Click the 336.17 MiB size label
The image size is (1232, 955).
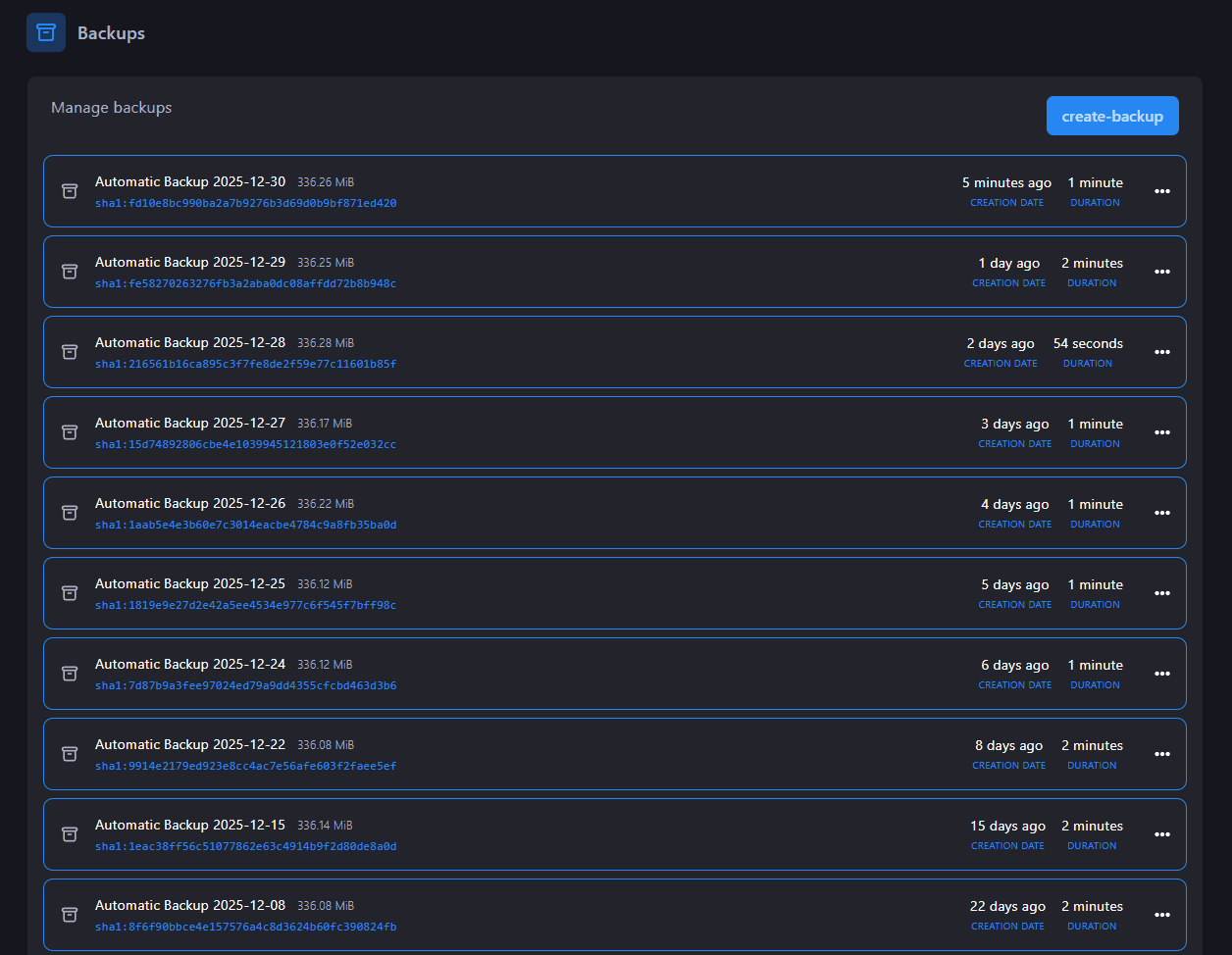tap(325, 424)
